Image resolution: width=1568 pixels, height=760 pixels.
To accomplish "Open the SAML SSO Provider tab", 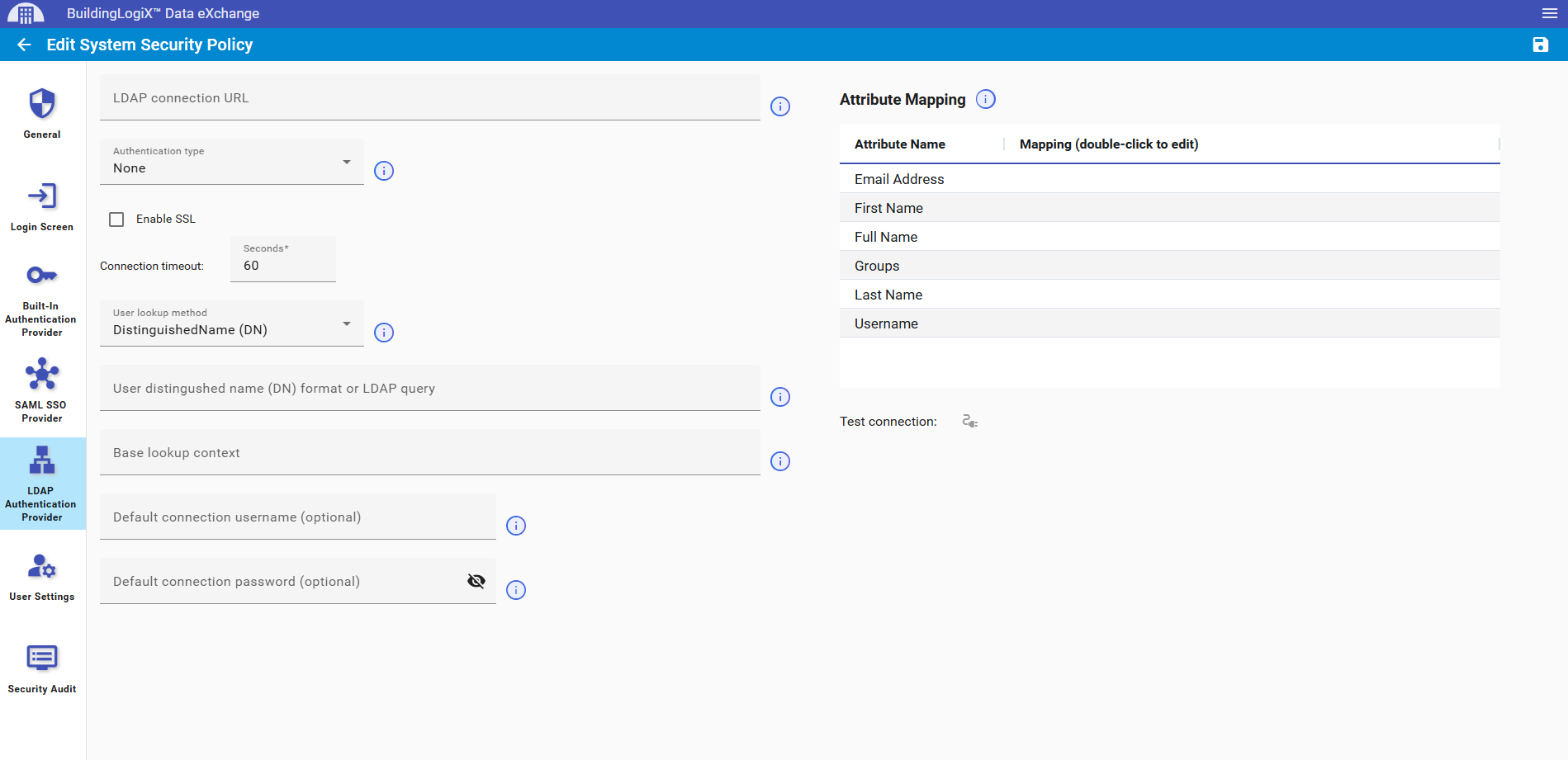I will [42, 390].
